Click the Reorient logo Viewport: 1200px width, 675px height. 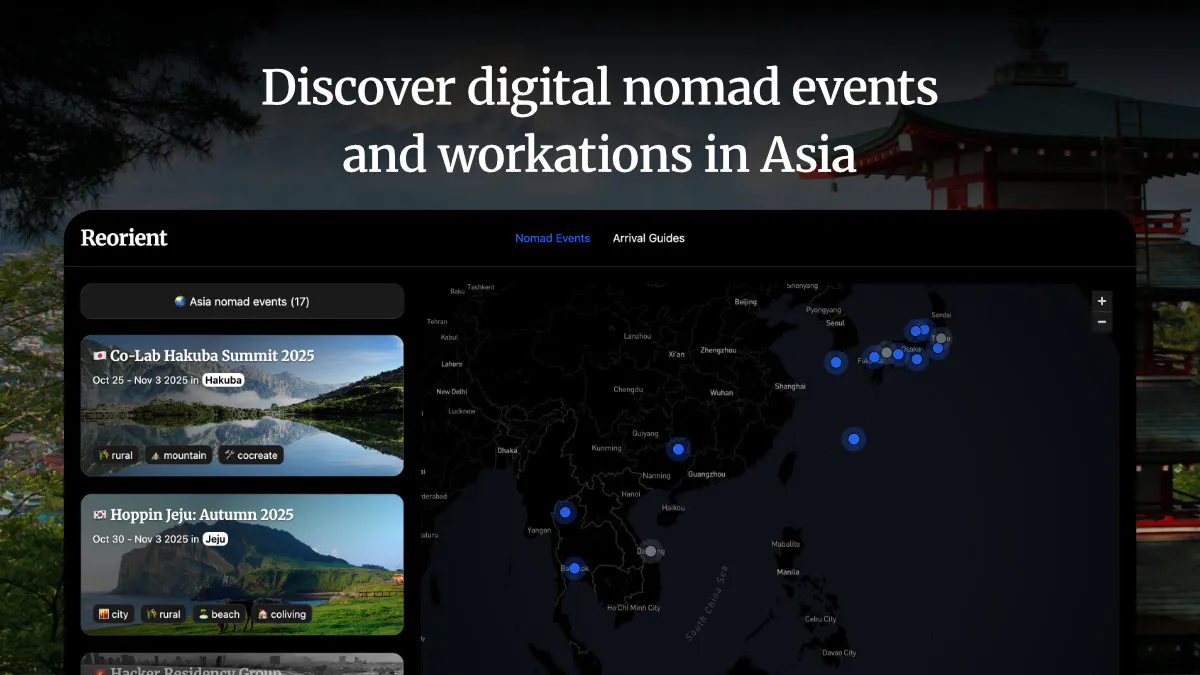click(x=124, y=238)
